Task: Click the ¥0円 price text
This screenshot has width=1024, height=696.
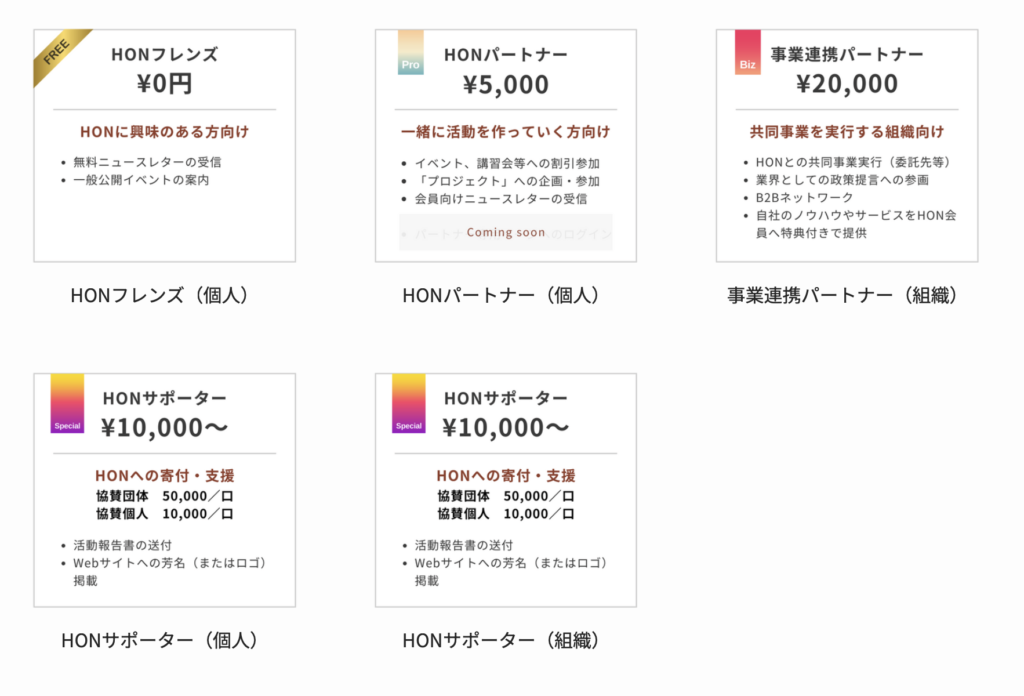Action: click(164, 83)
